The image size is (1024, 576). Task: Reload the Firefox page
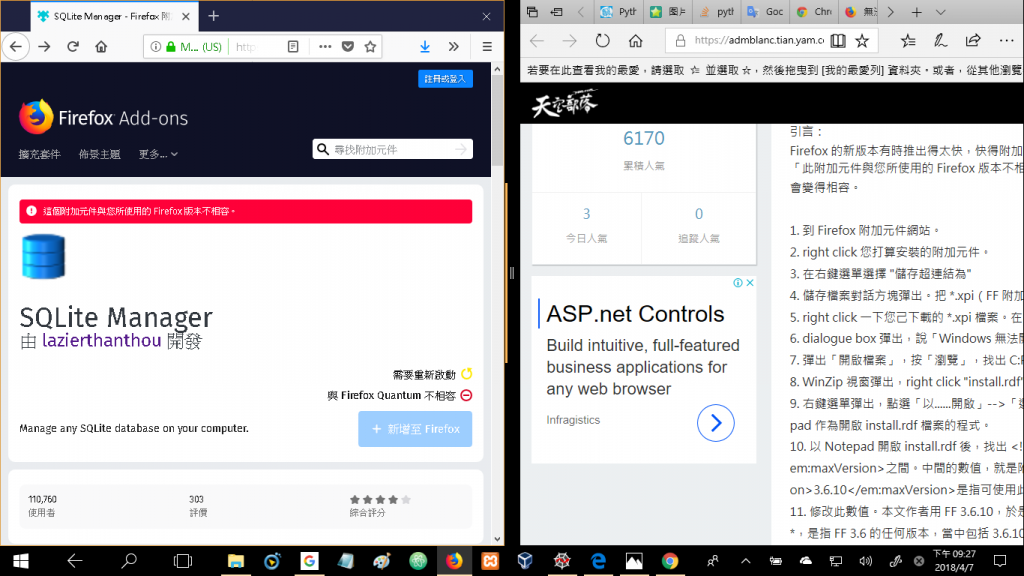(72, 47)
